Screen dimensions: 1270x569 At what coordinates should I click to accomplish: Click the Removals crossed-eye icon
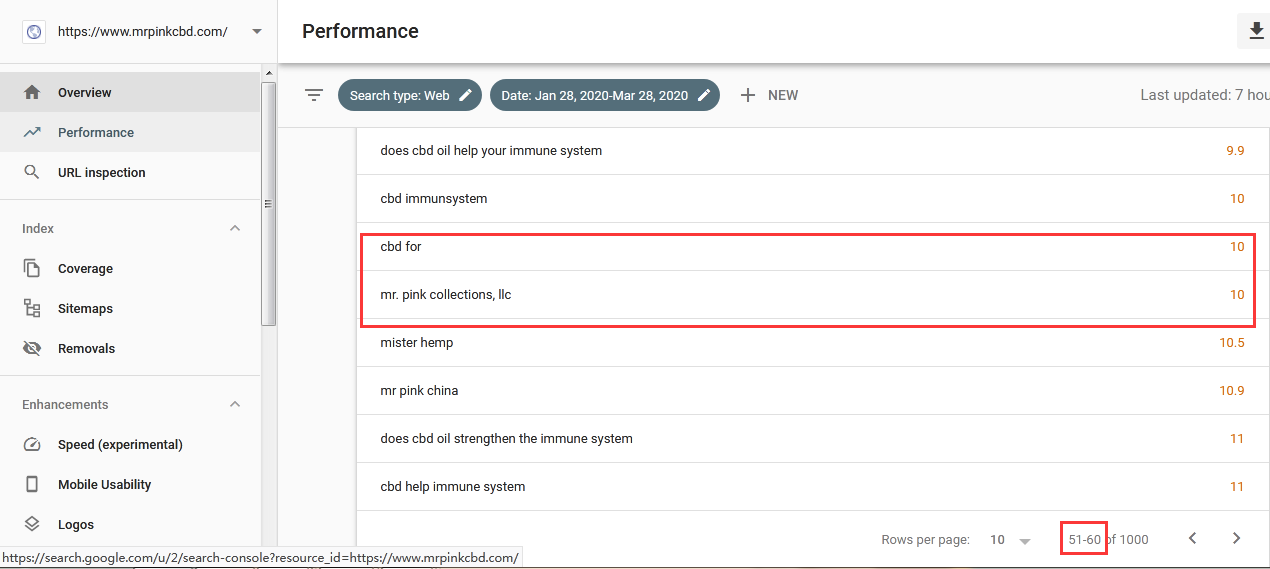(32, 348)
